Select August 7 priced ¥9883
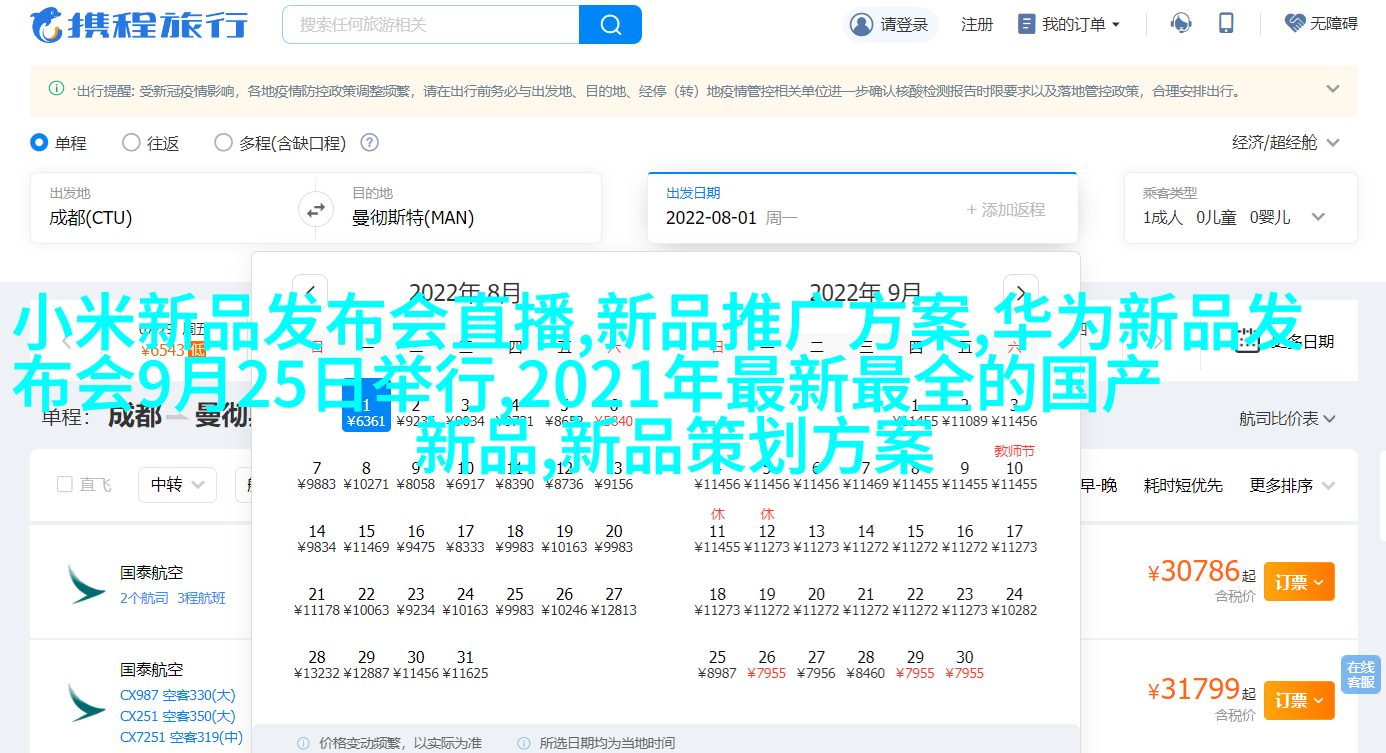This screenshot has width=1386, height=753. (x=317, y=476)
